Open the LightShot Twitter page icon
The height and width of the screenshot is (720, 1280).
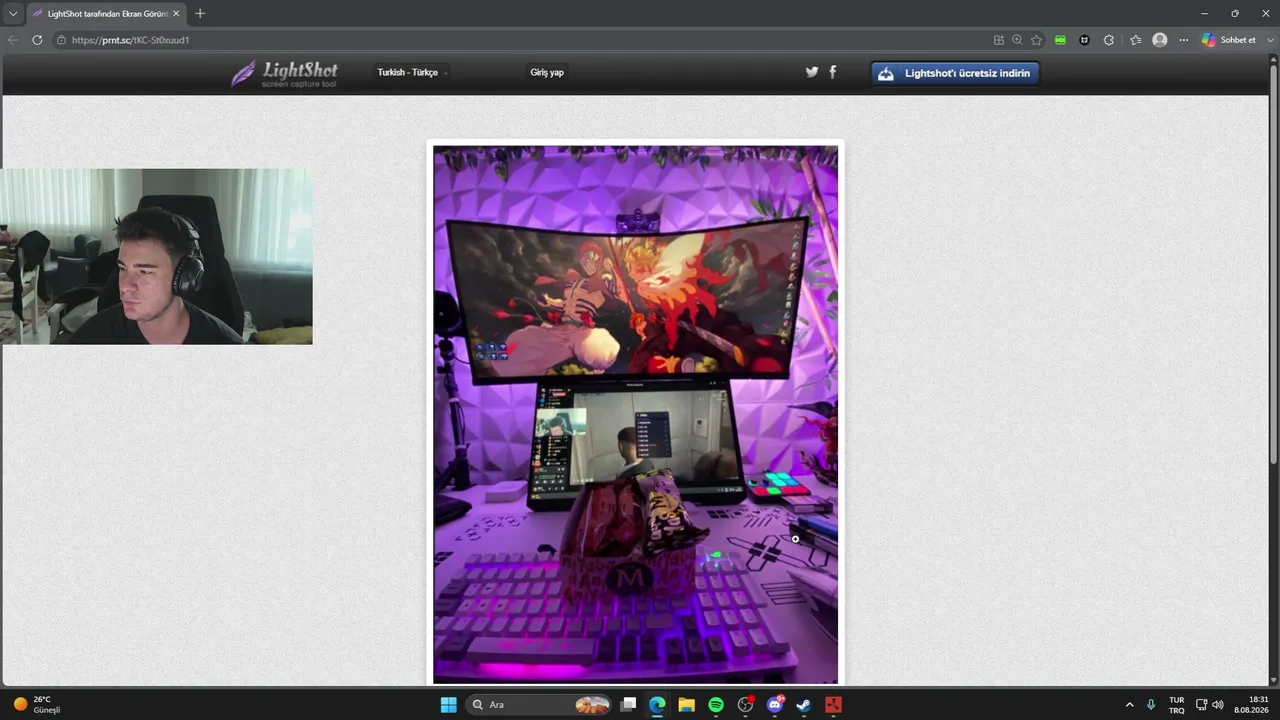pos(812,72)
